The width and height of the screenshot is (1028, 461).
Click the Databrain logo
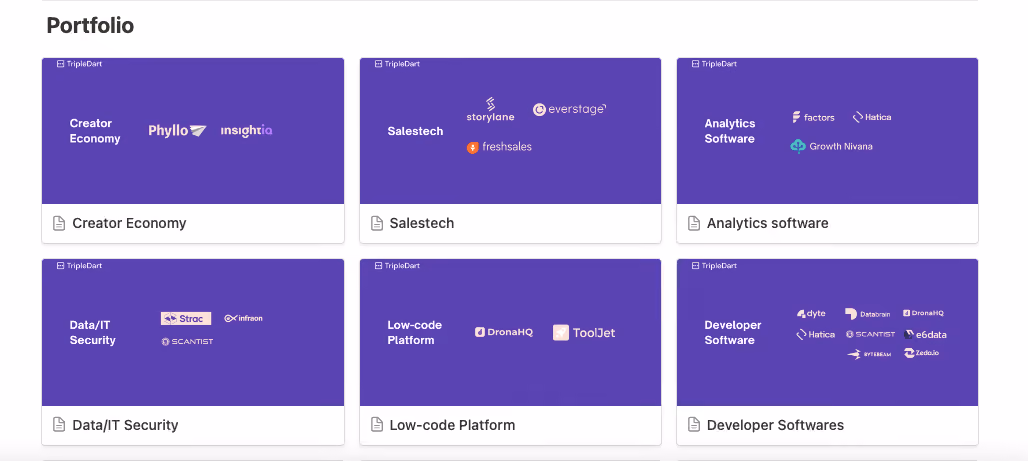point(867,314)
